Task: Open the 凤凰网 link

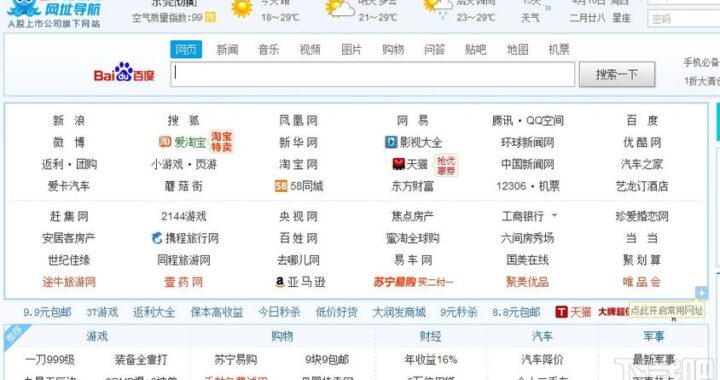Action: [x=298, y=120]
